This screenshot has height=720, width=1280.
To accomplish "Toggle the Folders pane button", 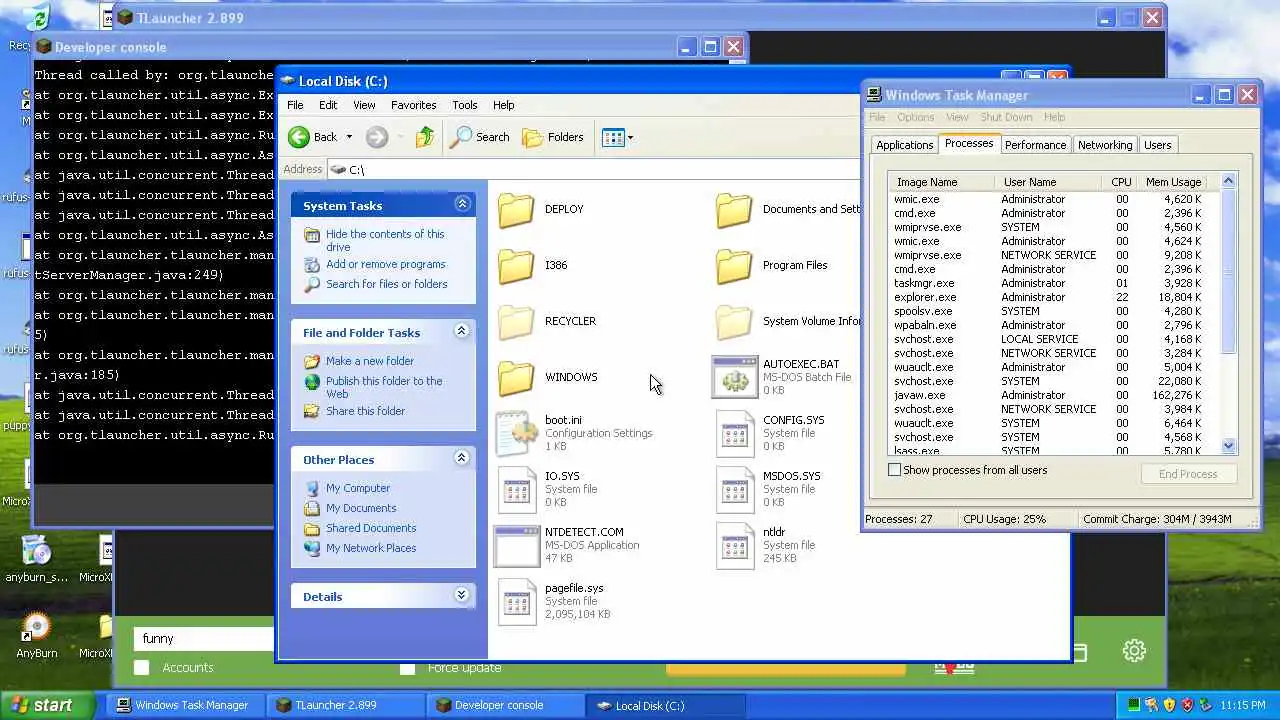I will [x=553, y=137].
